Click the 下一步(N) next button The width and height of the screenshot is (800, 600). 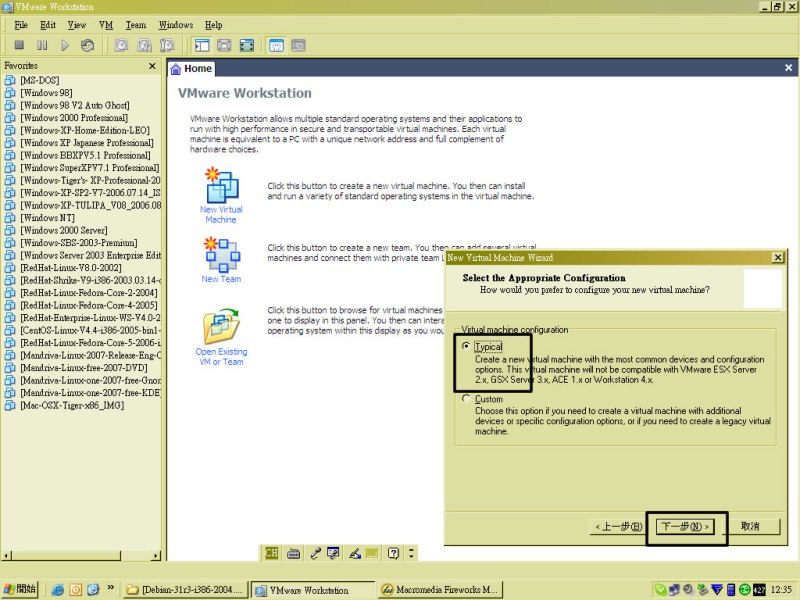pos(685,527)
